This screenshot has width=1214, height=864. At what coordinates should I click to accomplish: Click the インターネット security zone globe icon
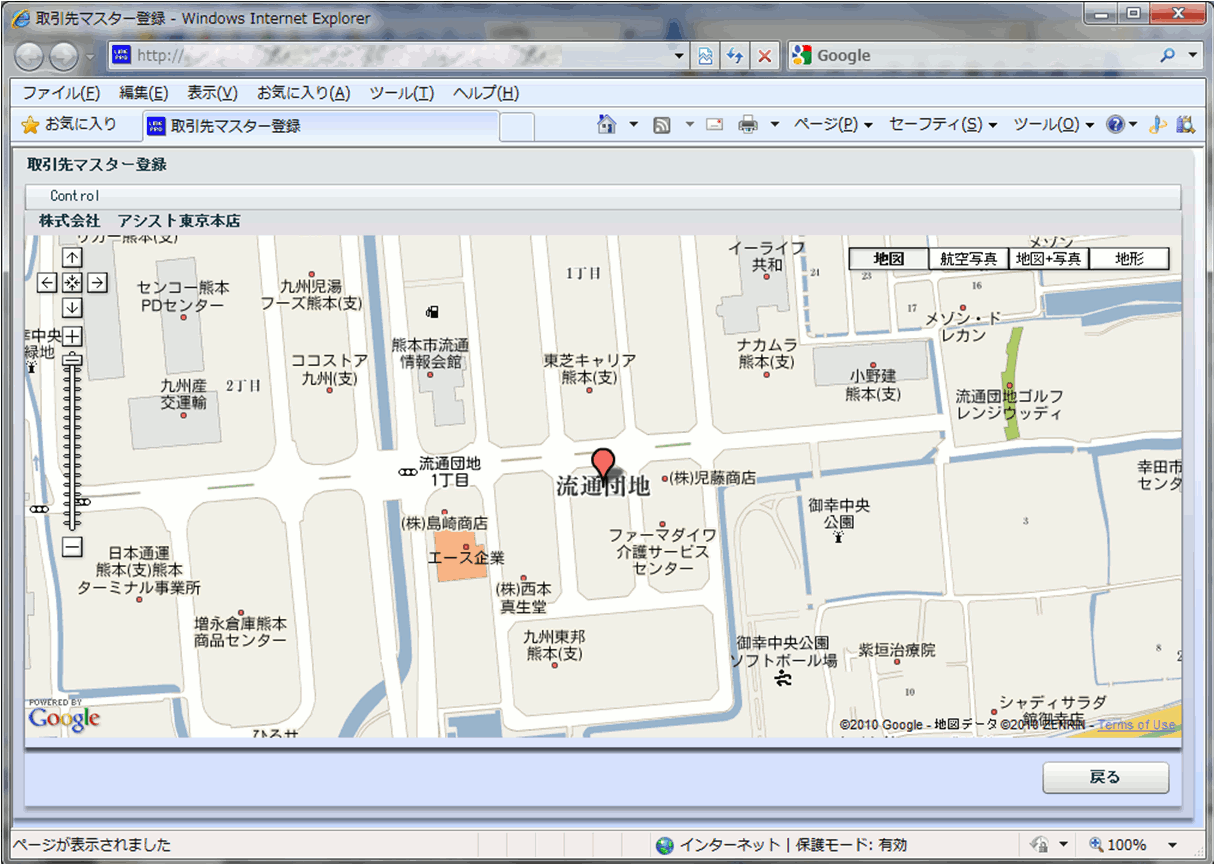pos(665,846)
